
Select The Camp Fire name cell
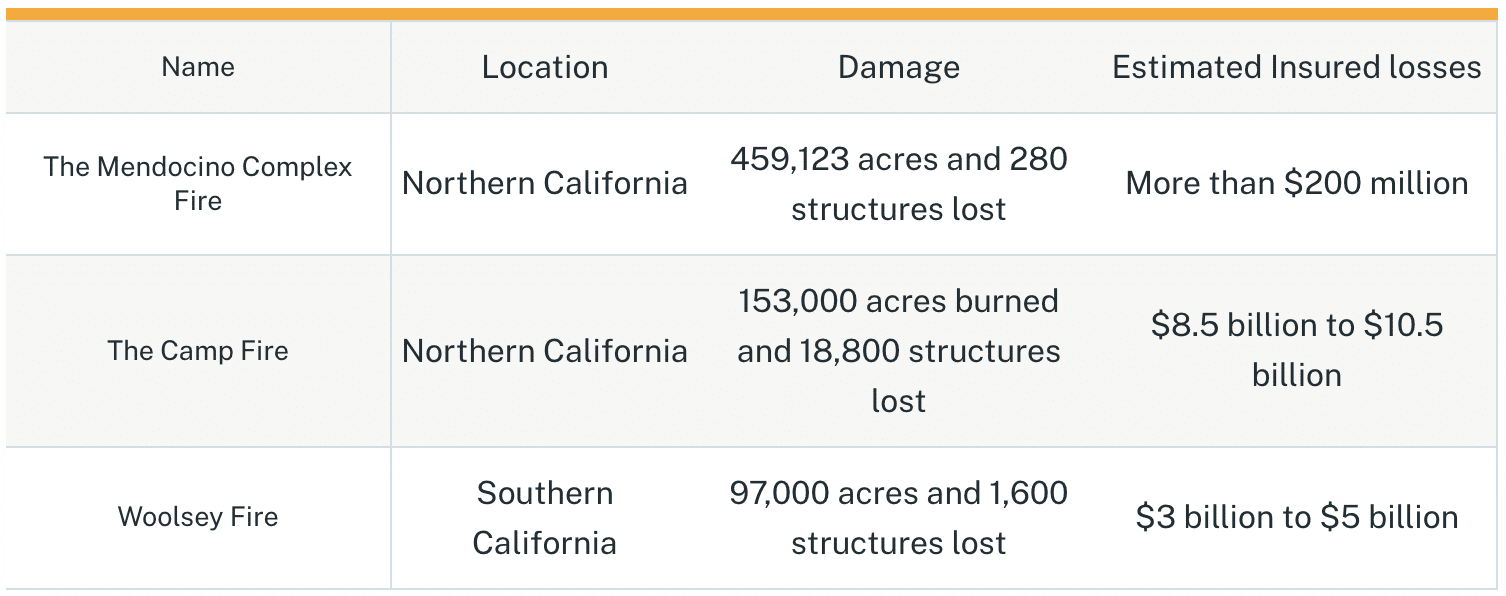point(198,351)
